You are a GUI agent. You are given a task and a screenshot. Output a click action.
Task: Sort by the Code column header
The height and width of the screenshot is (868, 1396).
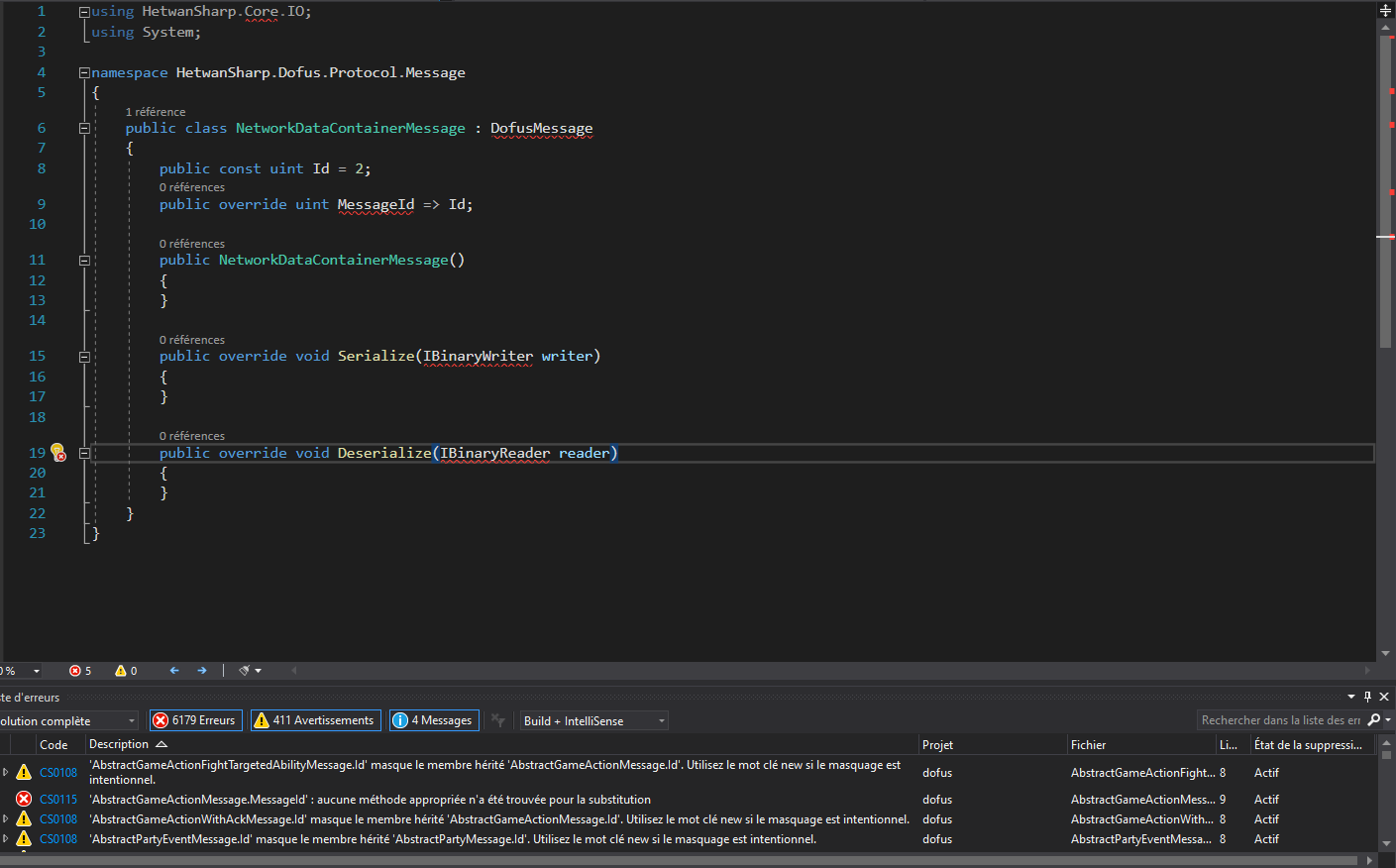click(x=54, y=744)
